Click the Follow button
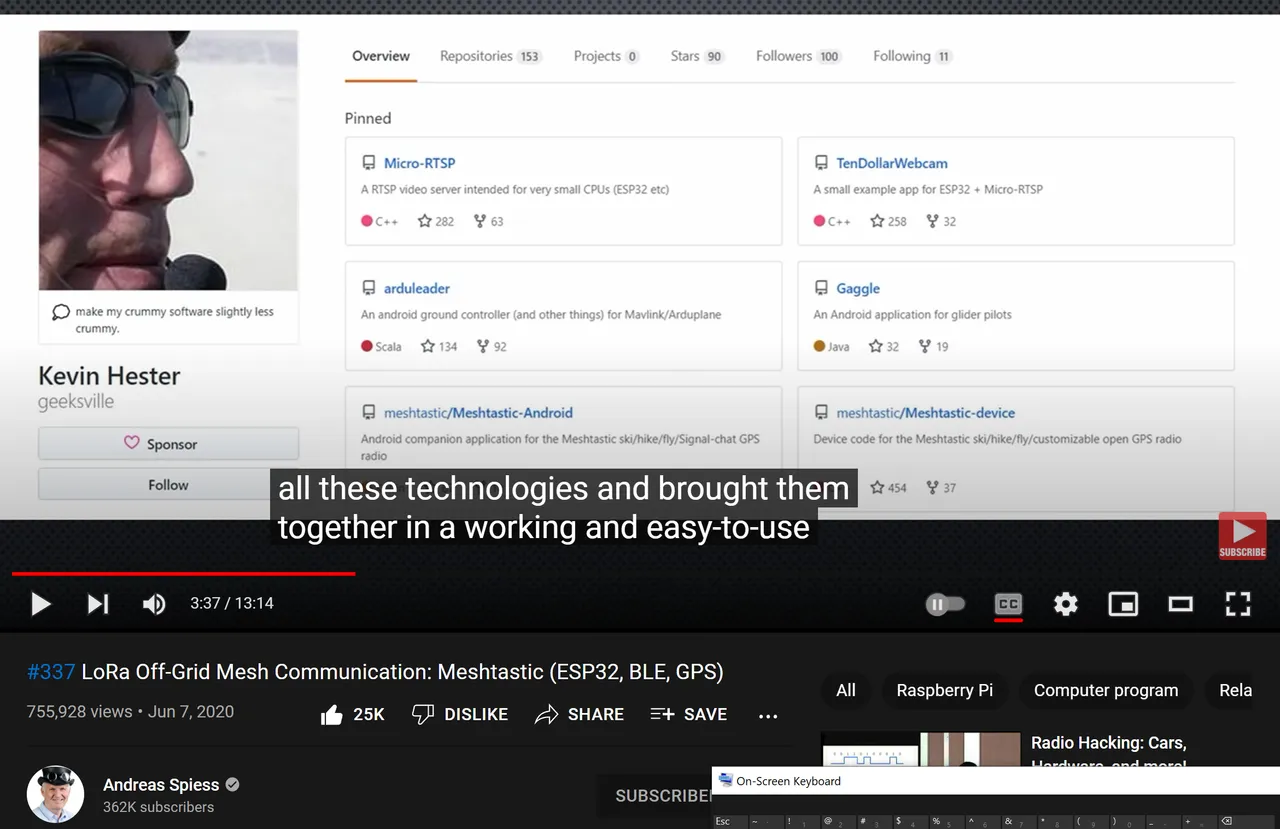The image size is (1280, 829). pos(168,485)
